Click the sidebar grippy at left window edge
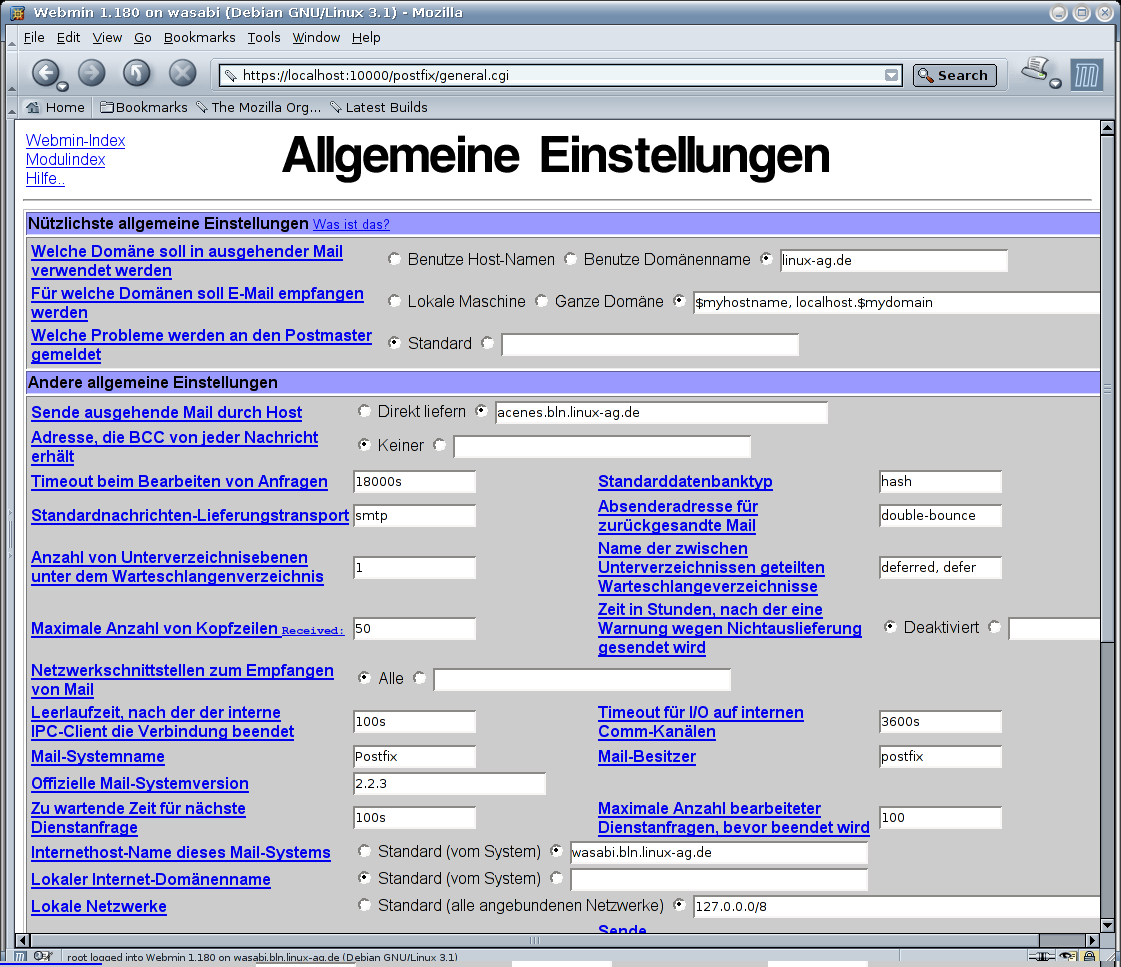Viewport: 1121px width, 967px height. coord(10,533)
